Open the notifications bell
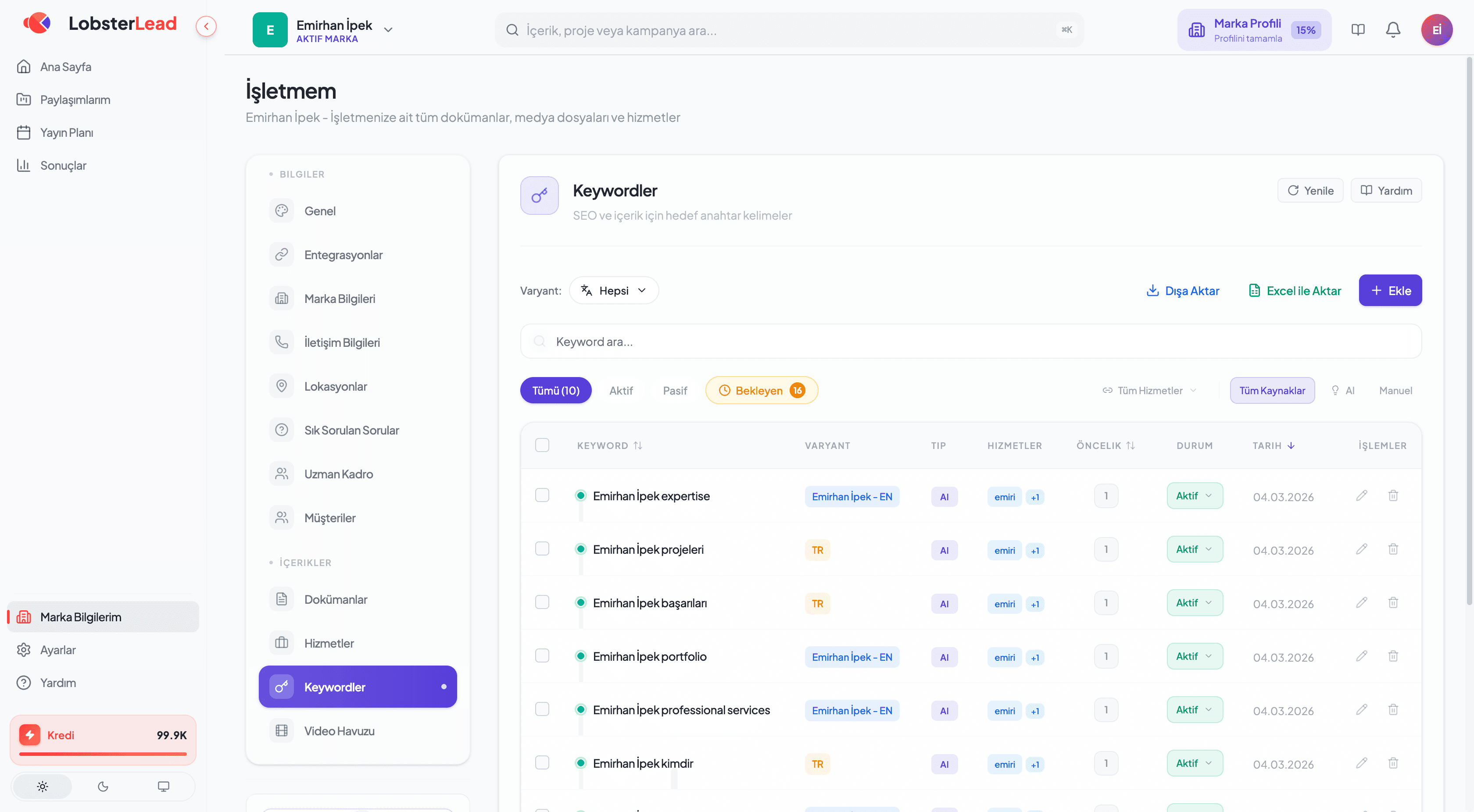 click(x=1393, y=30)
